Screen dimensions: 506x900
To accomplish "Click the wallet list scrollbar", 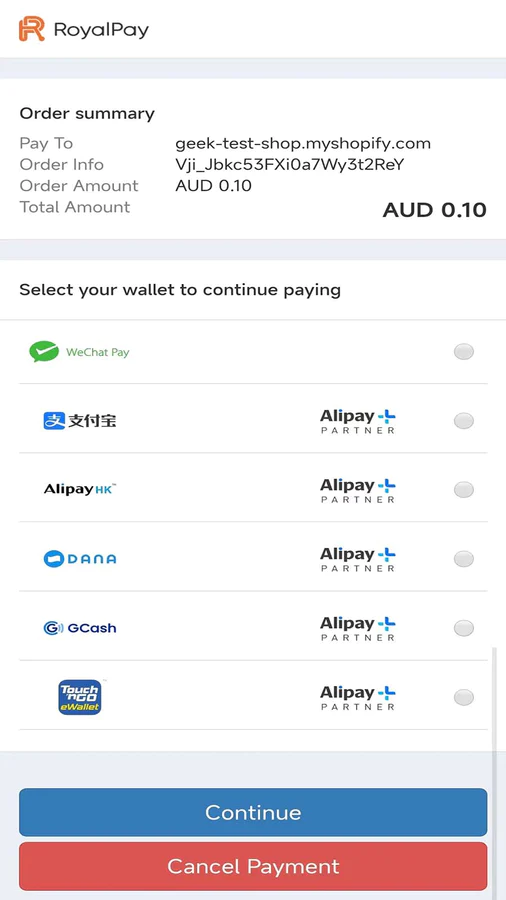I will coord(493,697).
